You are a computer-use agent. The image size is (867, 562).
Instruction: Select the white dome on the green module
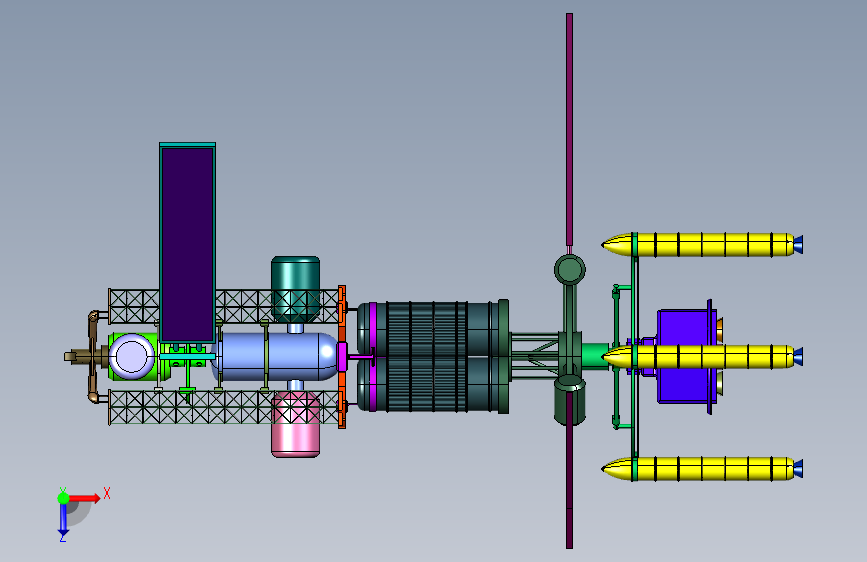(132, 357)
